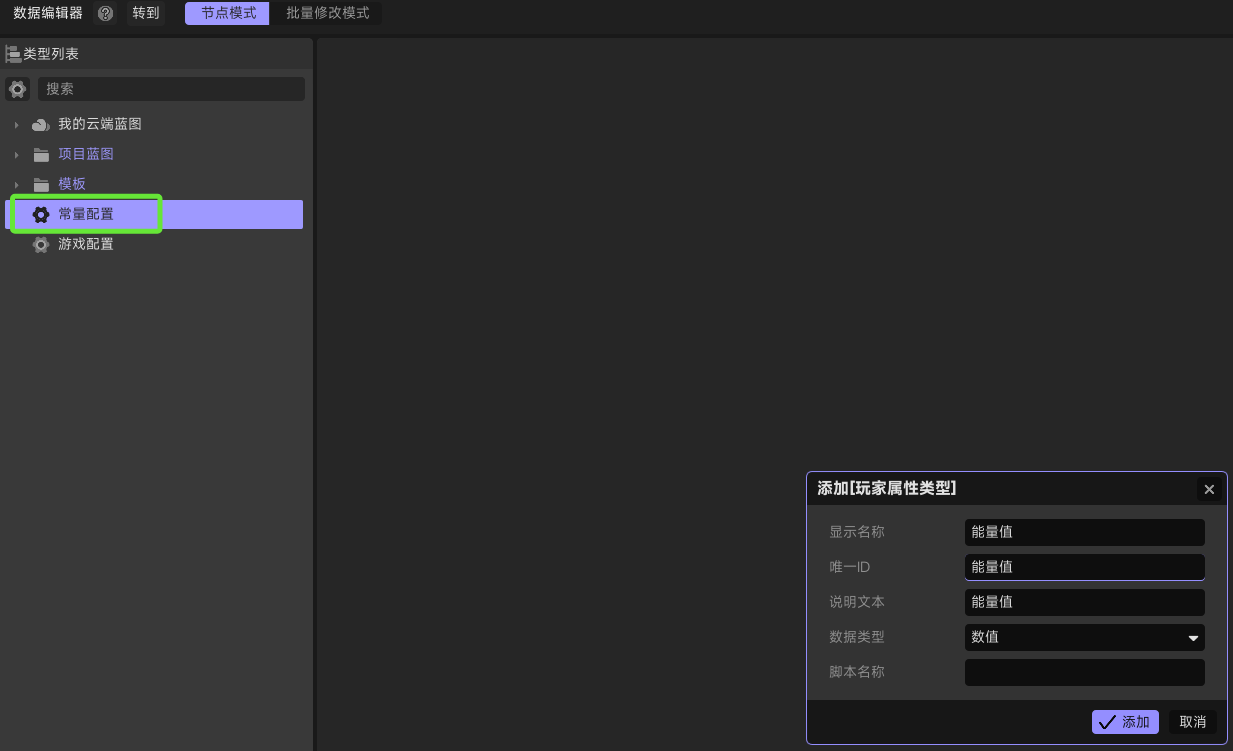This screenshot has width=1233, height=751.
Task: Click the 搜索 search box
Action: 171,89
